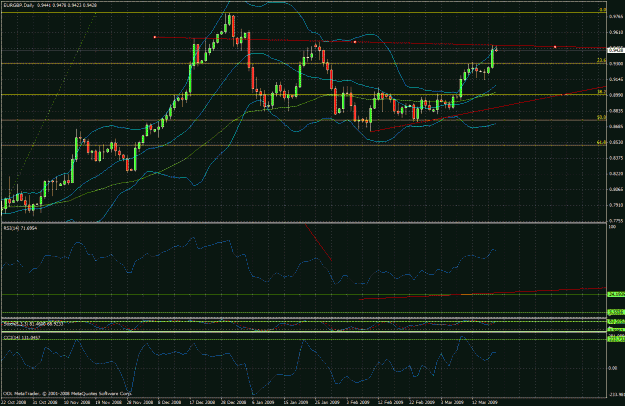Click the 0.8530 price axis label
This screenshot has height=406, width=625.
616,142
